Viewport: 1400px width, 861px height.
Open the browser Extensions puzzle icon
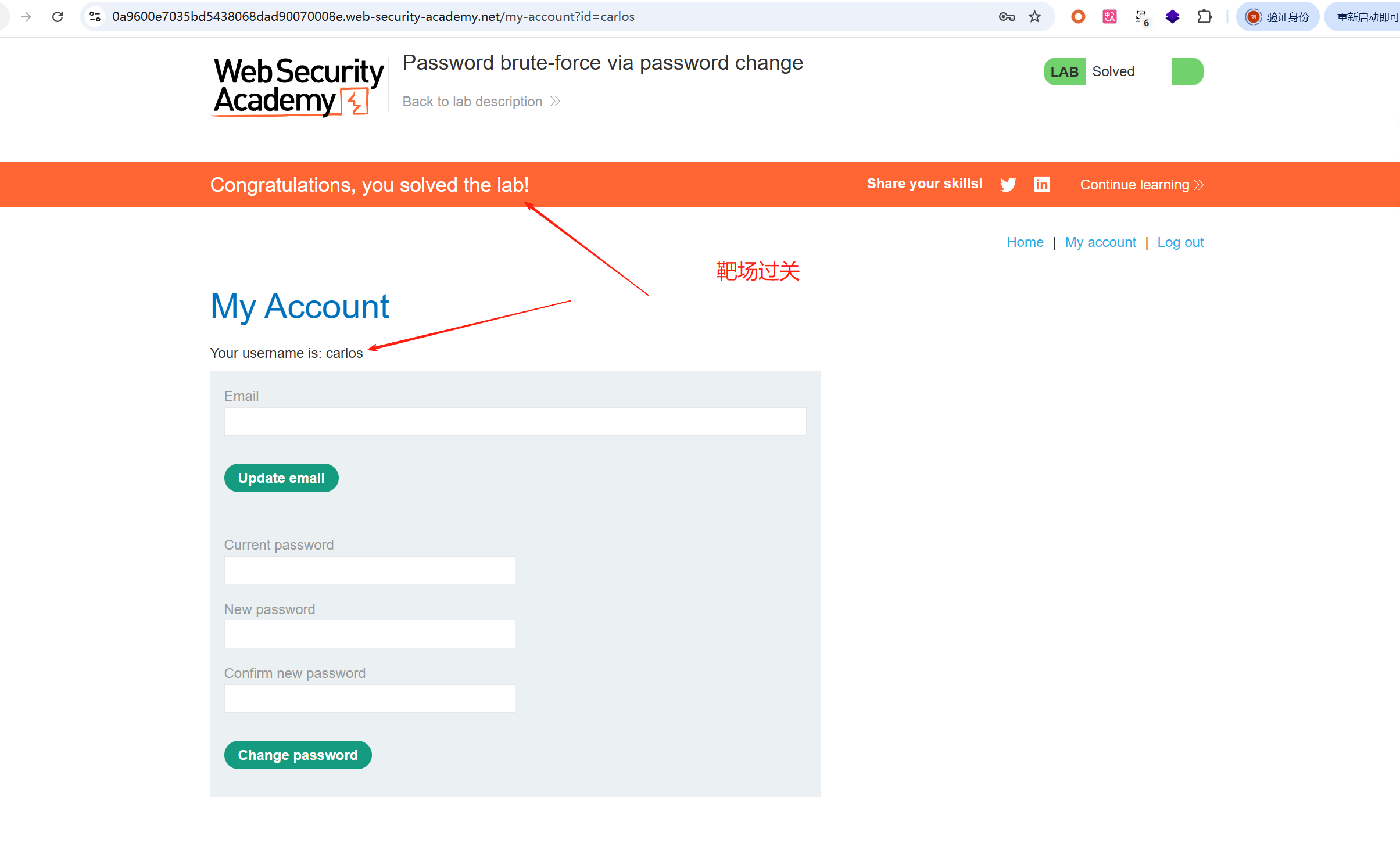tap(1204, 17)
